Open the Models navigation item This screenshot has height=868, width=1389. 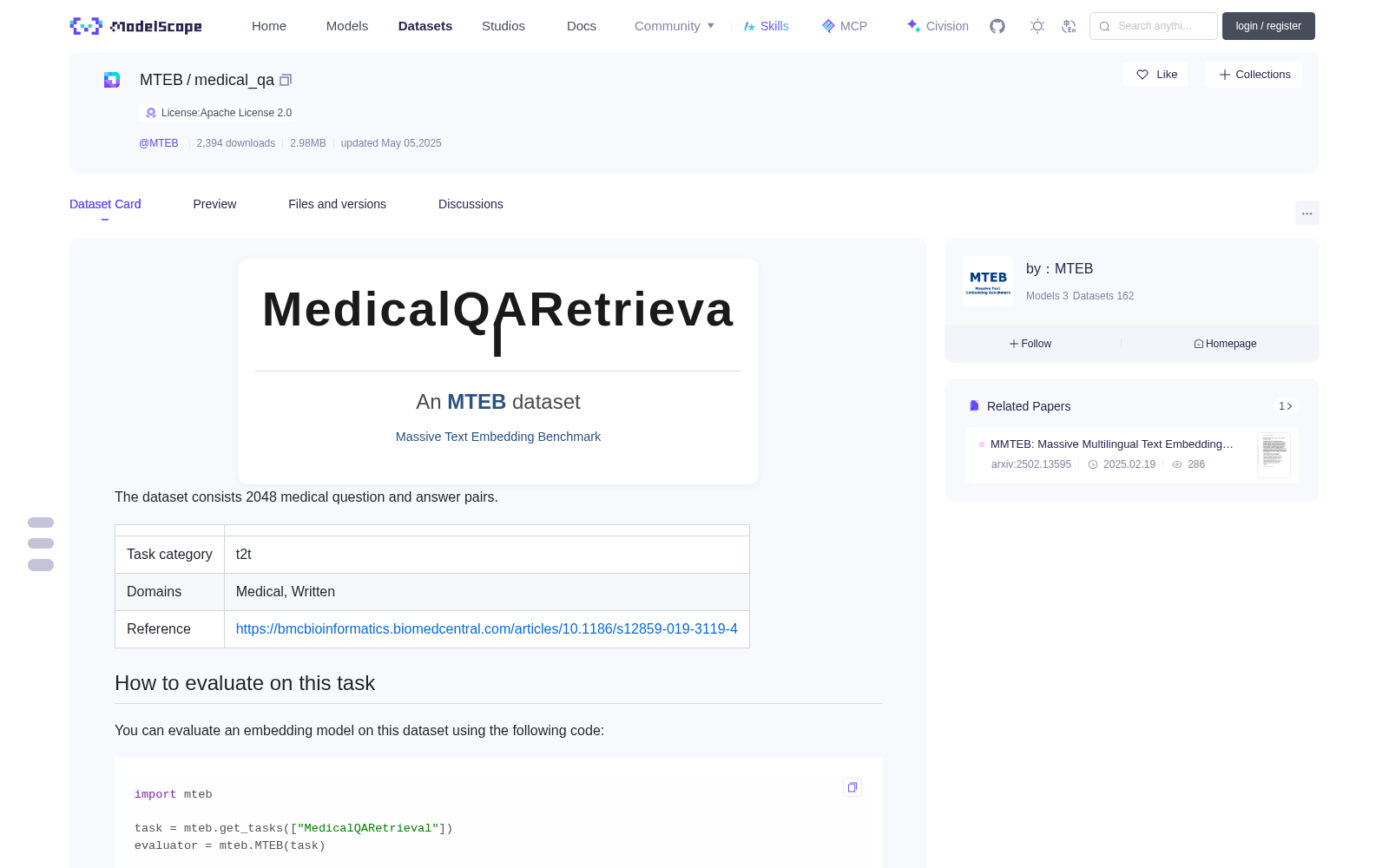tap(347, 26)
